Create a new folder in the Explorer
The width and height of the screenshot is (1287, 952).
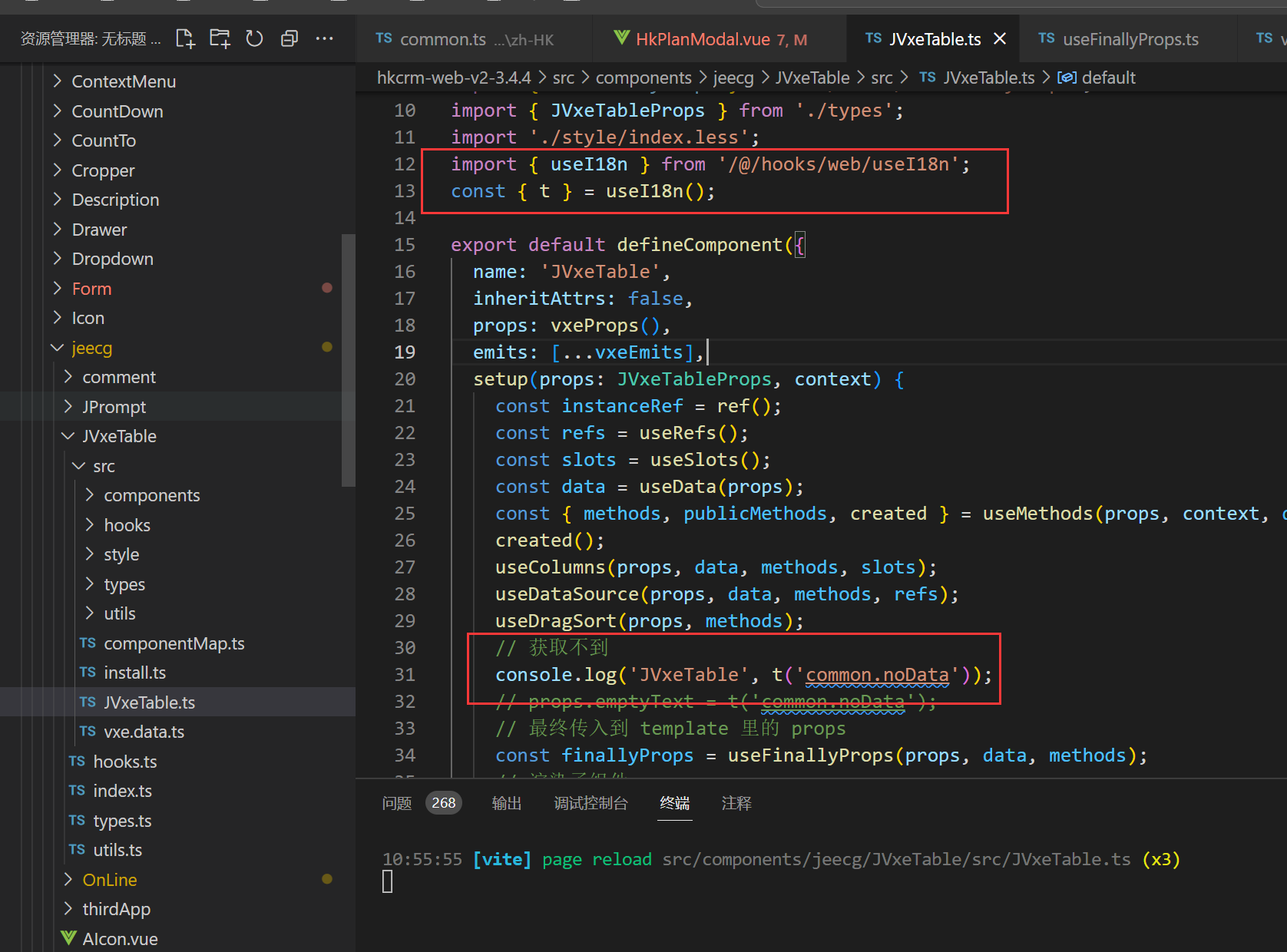click(220, 38)
